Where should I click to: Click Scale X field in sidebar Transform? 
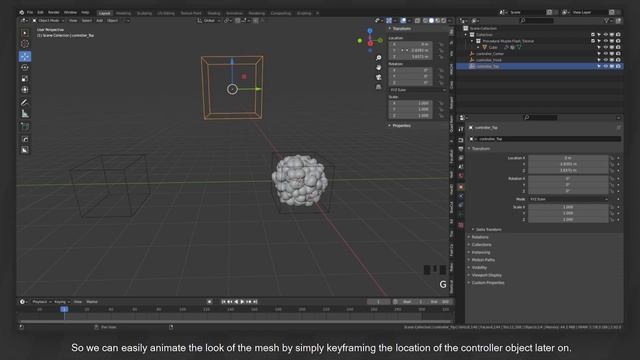tap(411, 103)
